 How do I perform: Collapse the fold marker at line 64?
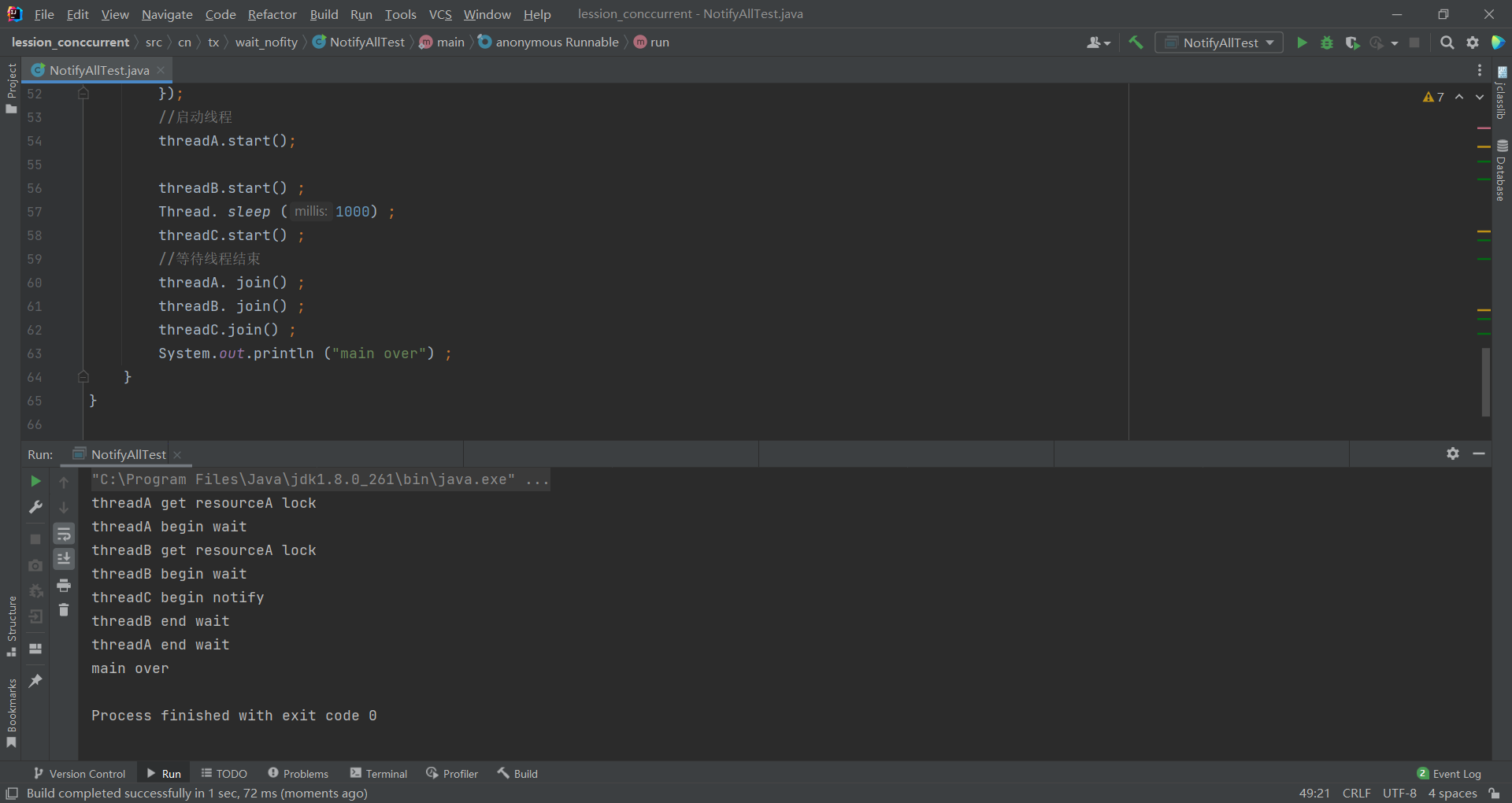click(83, 377)
